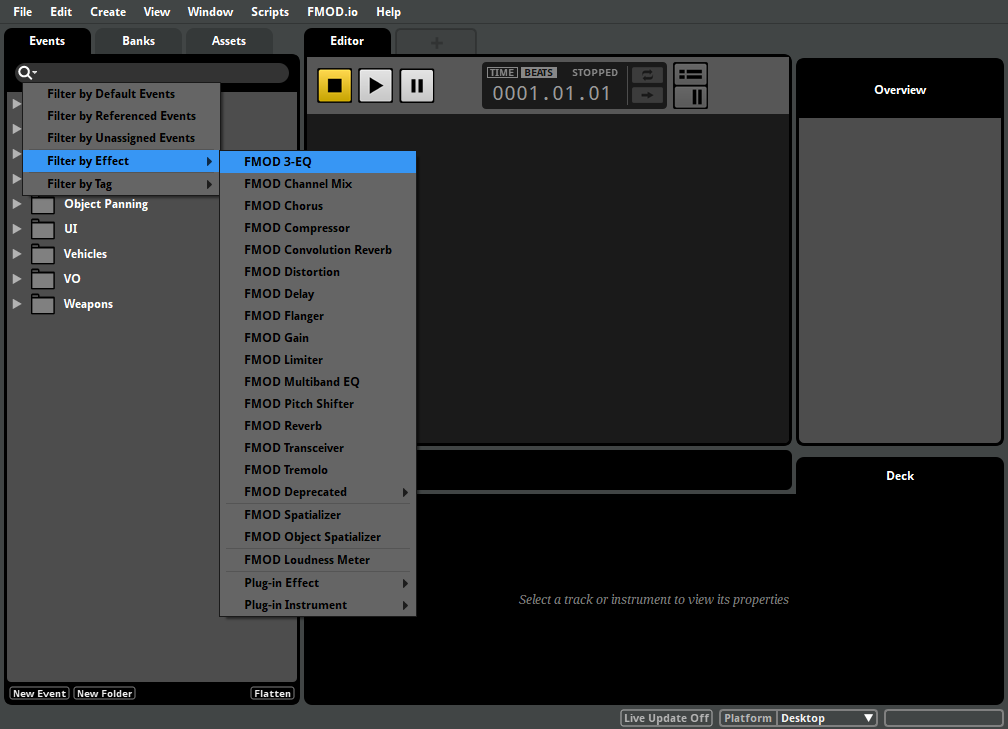Image resolution: width=1008 pixels, height=729 pixels.
Task: Switch timeline display to TIME
Action: [502, 73]
